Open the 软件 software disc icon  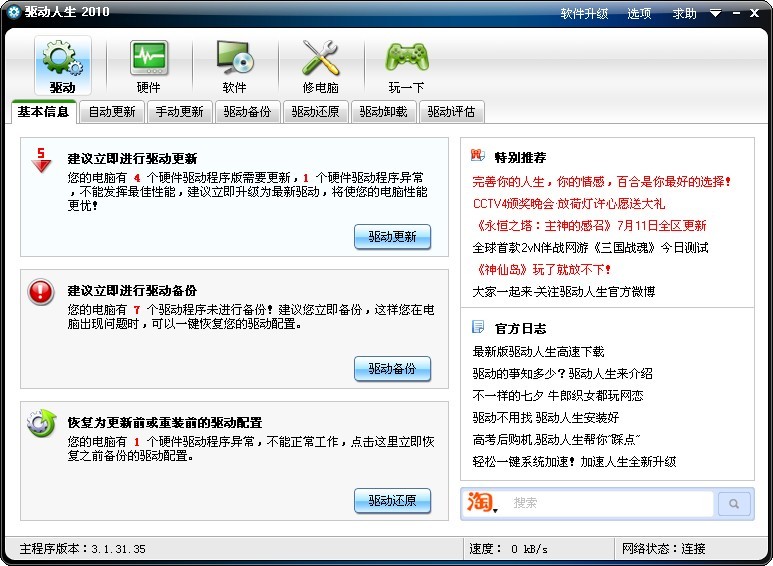[234, 60]
